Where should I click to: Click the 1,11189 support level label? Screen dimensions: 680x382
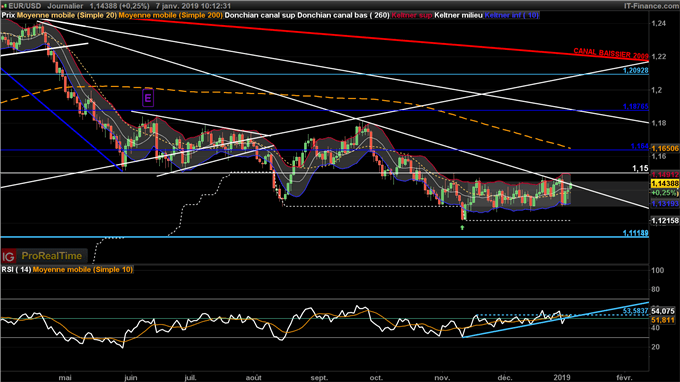pyautogui.click(x=636, y=233)
